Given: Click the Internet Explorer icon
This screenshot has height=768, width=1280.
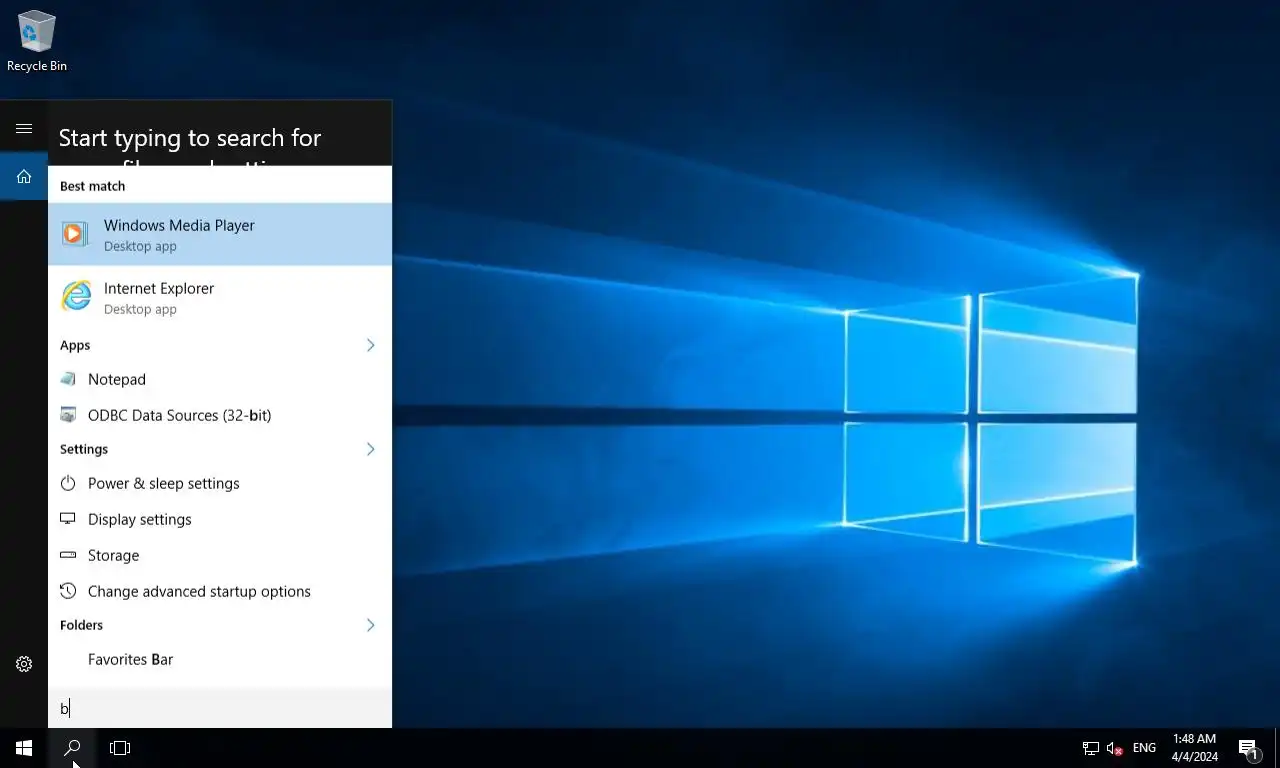Looking at the screenshot, I should (x=75, y=297).
